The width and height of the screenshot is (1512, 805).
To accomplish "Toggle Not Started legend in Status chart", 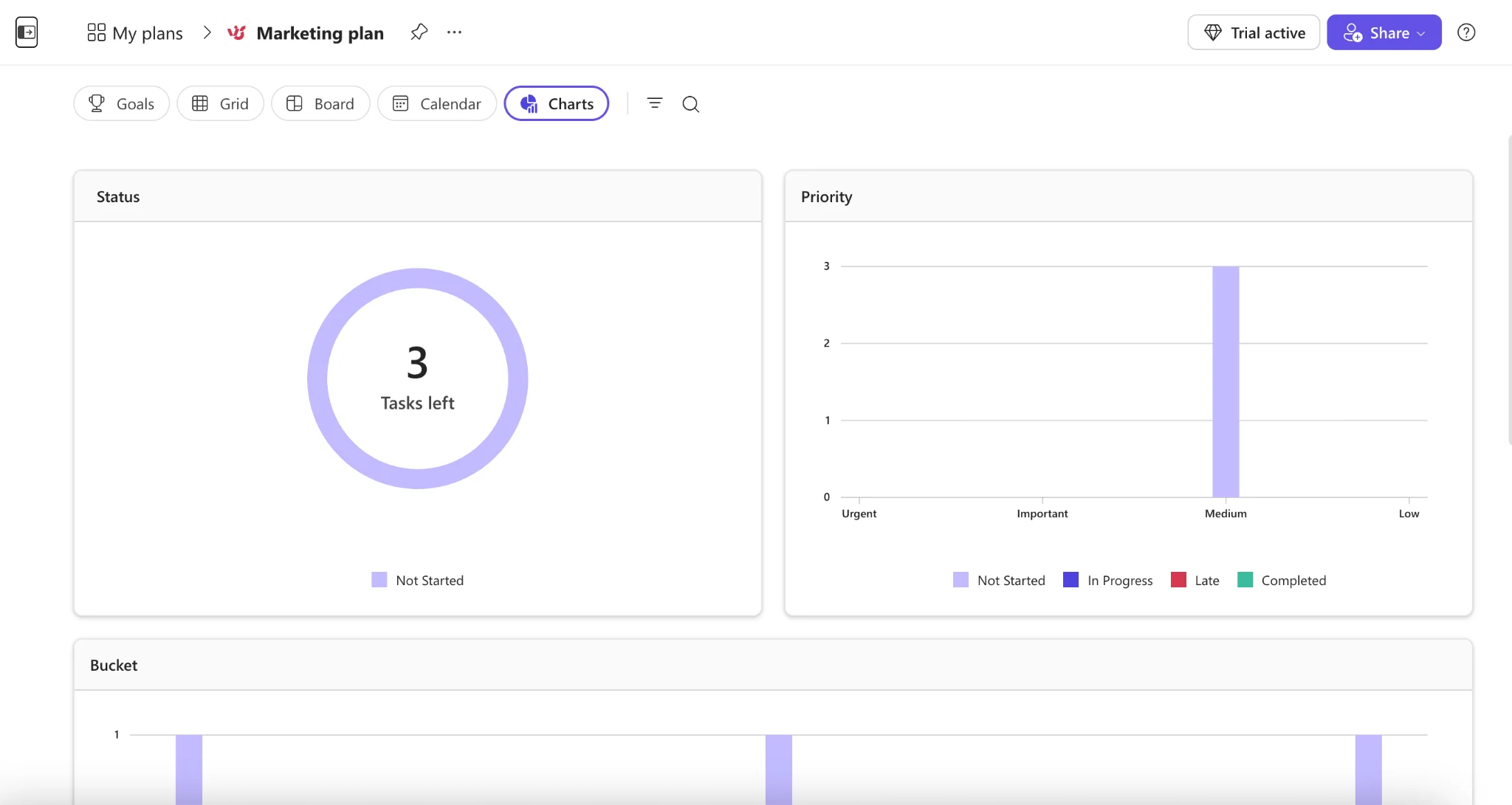I will pos(418,580).
